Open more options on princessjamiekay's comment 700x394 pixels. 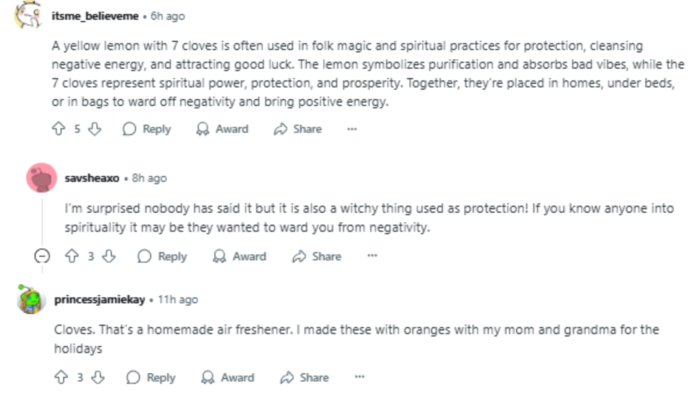pyautogui.click(x=359, y=377)
